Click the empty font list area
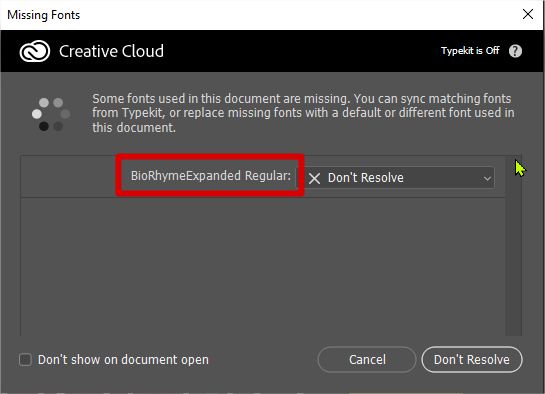545x394 pixels. click(x=263, y=267)
